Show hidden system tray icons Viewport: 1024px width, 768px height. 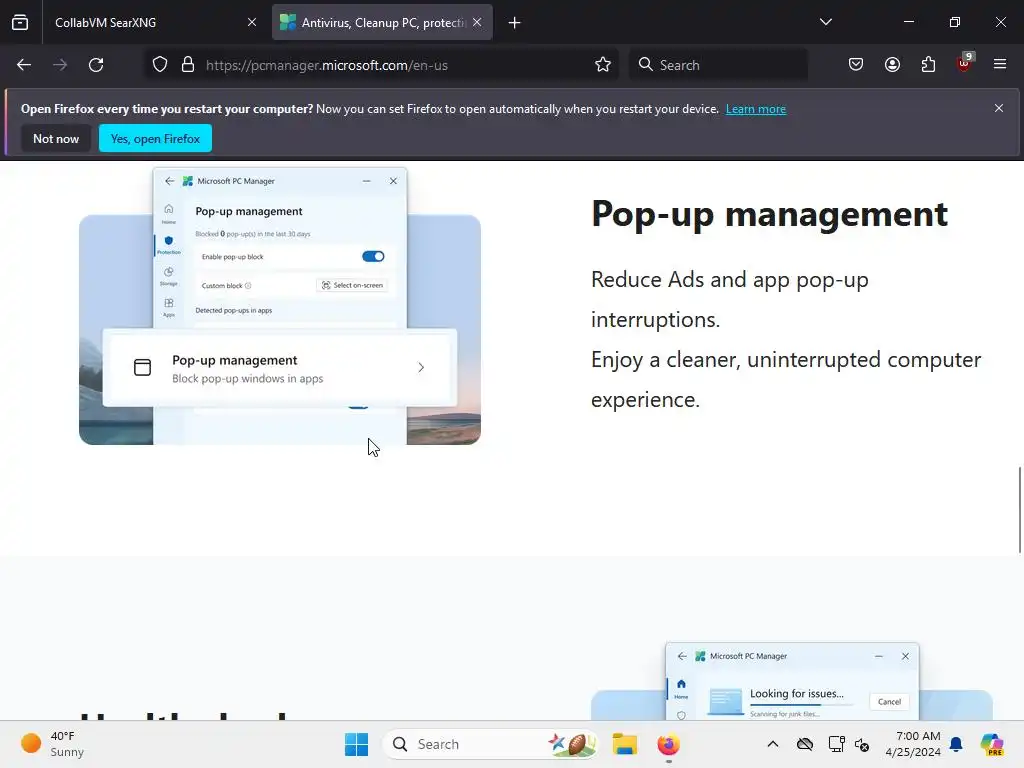773,744
